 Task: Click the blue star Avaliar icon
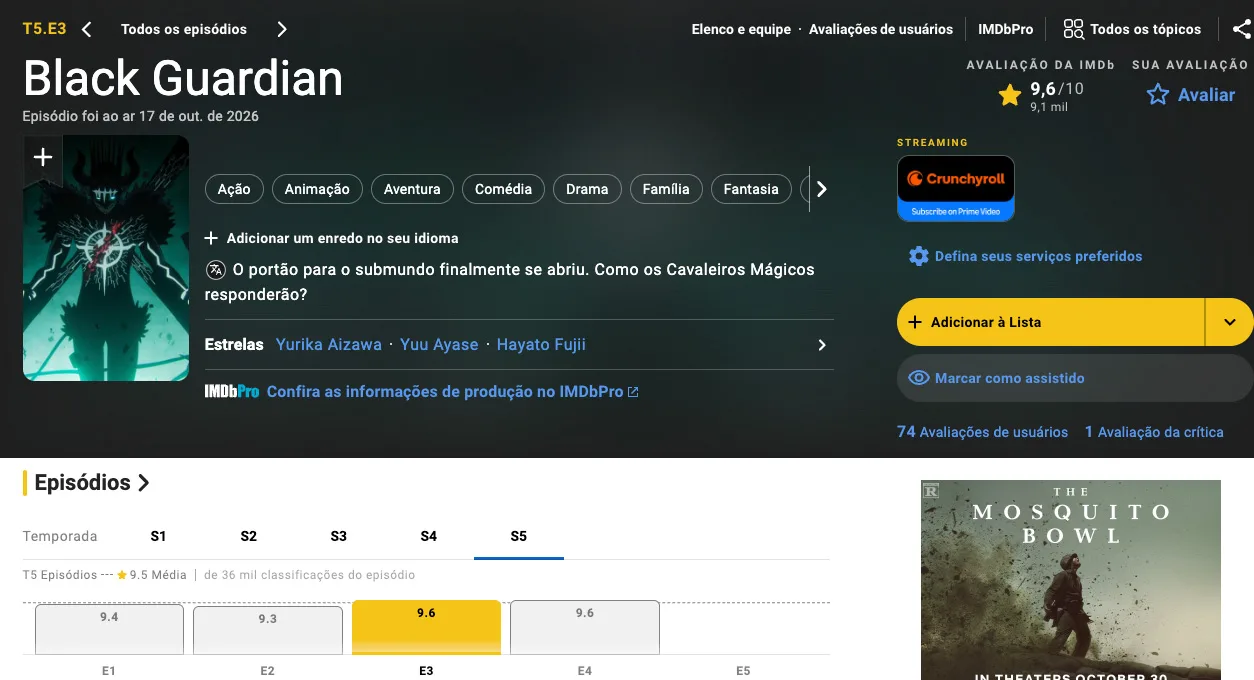1158,95
